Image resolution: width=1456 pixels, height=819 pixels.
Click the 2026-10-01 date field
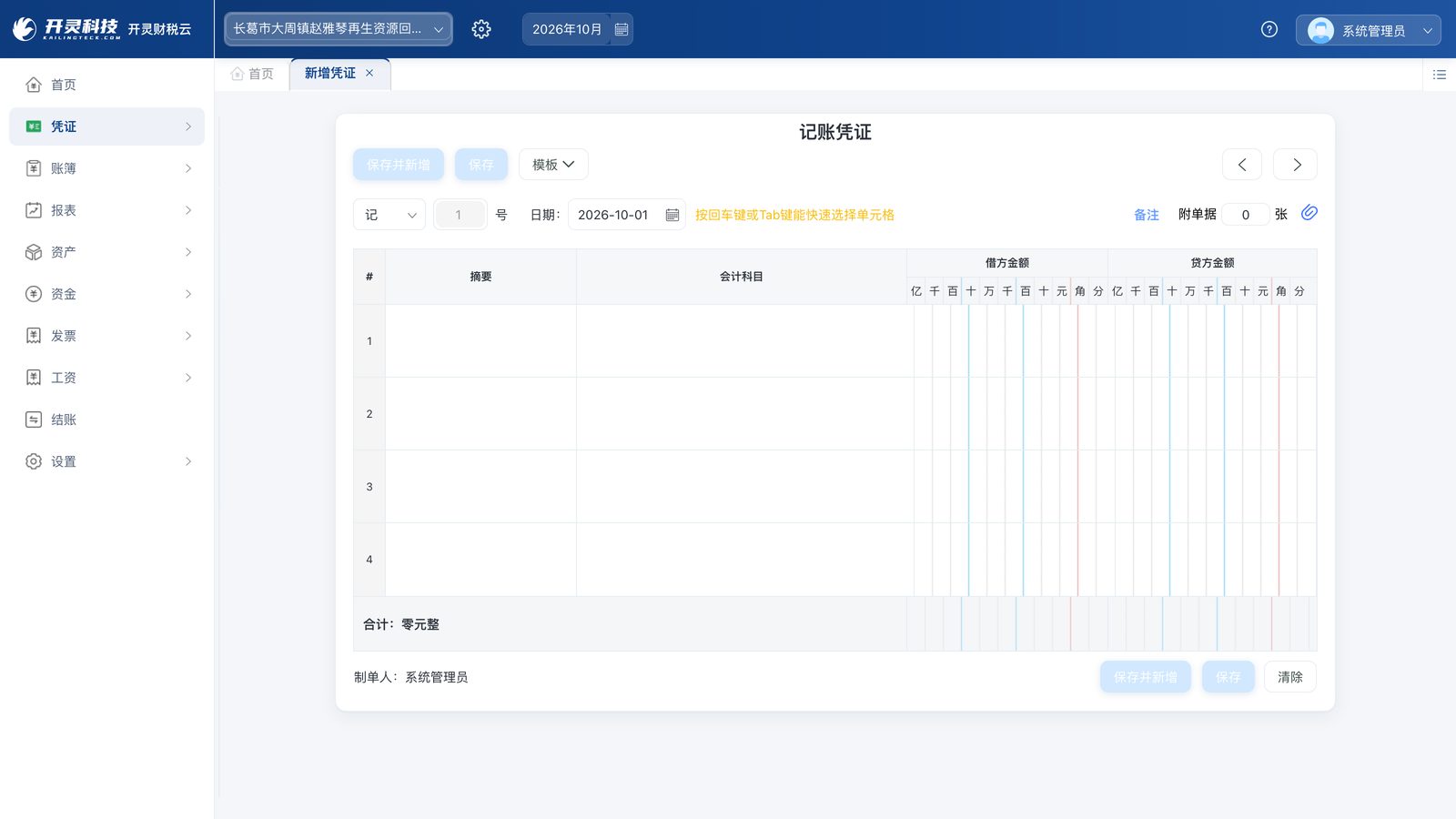tap(626, 215)
